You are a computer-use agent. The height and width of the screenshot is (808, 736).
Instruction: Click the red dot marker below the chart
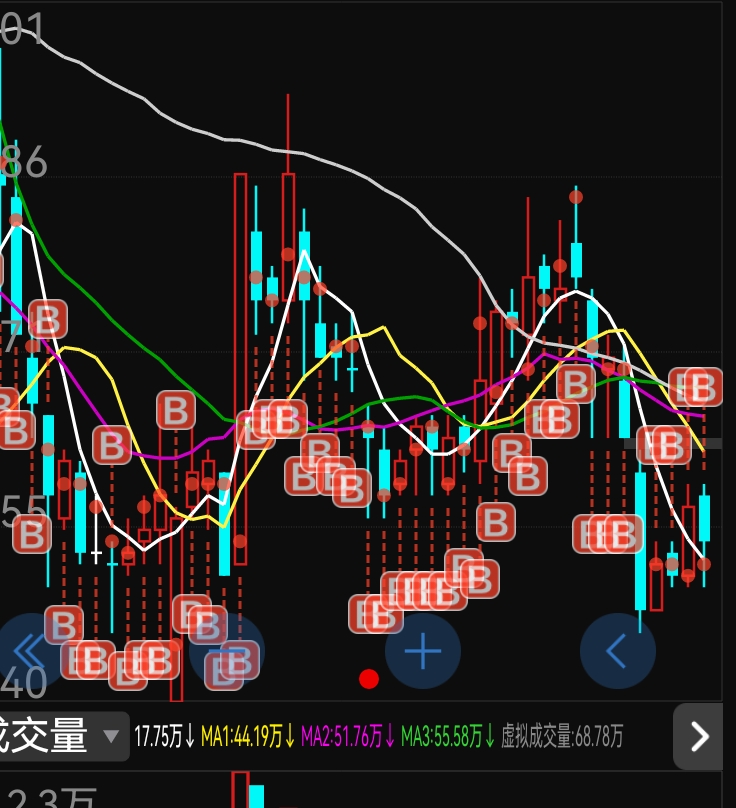[x=369, y=679]
